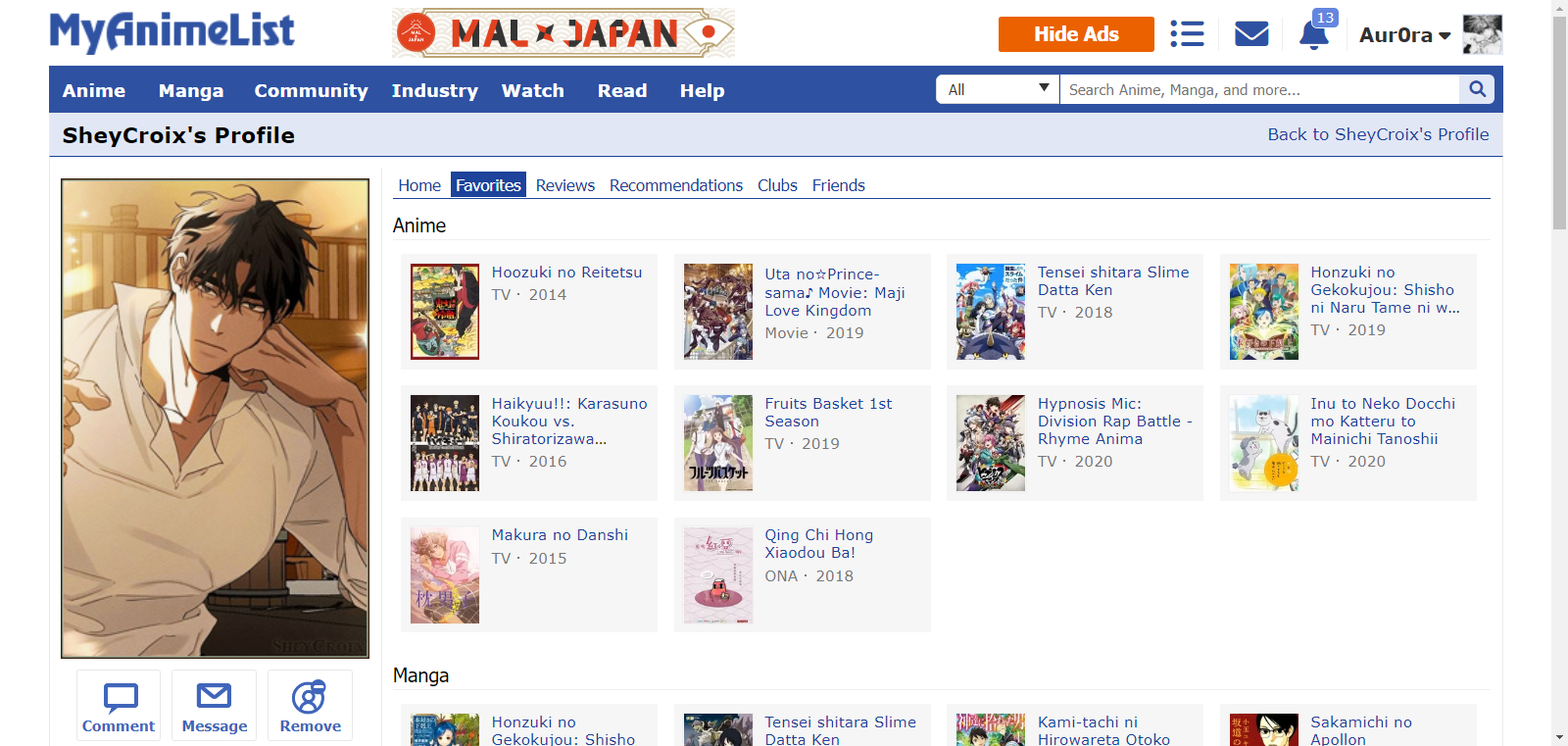Click Fruits Basket cover thumbnail
The height and width of the screenshot is (746, 1568).
[718, 443]
